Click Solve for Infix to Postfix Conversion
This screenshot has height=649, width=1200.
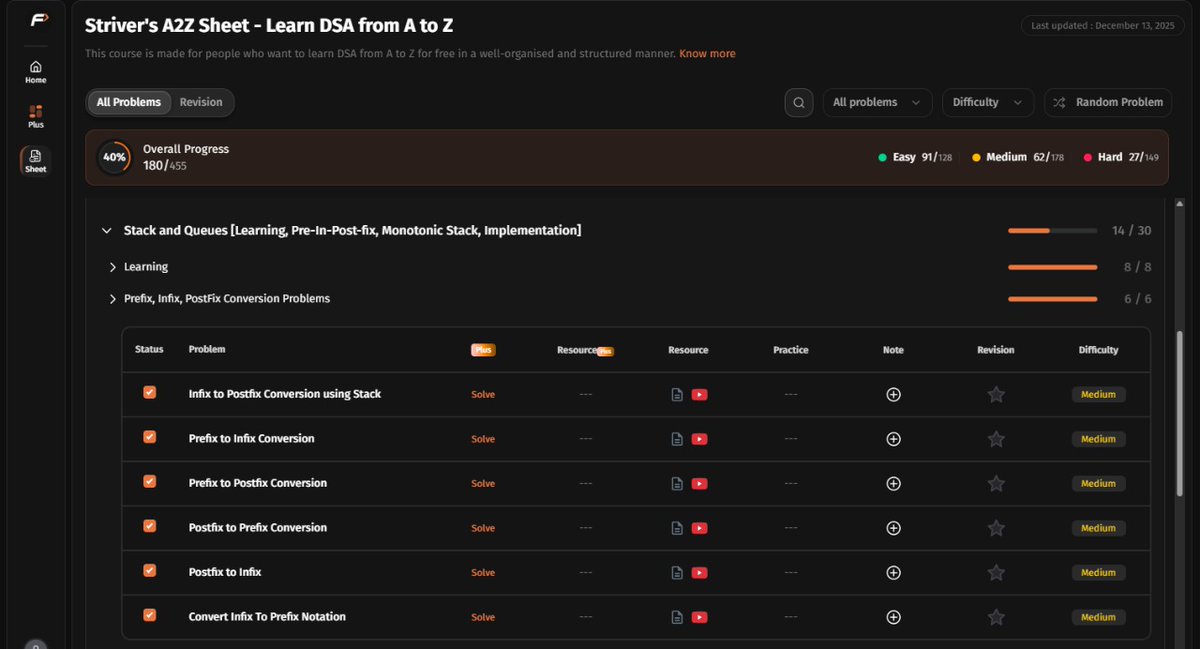[x=483, y=394]
